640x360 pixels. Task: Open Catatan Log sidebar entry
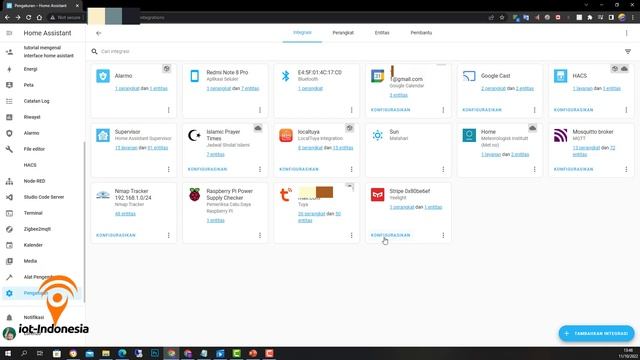(36, 101)
